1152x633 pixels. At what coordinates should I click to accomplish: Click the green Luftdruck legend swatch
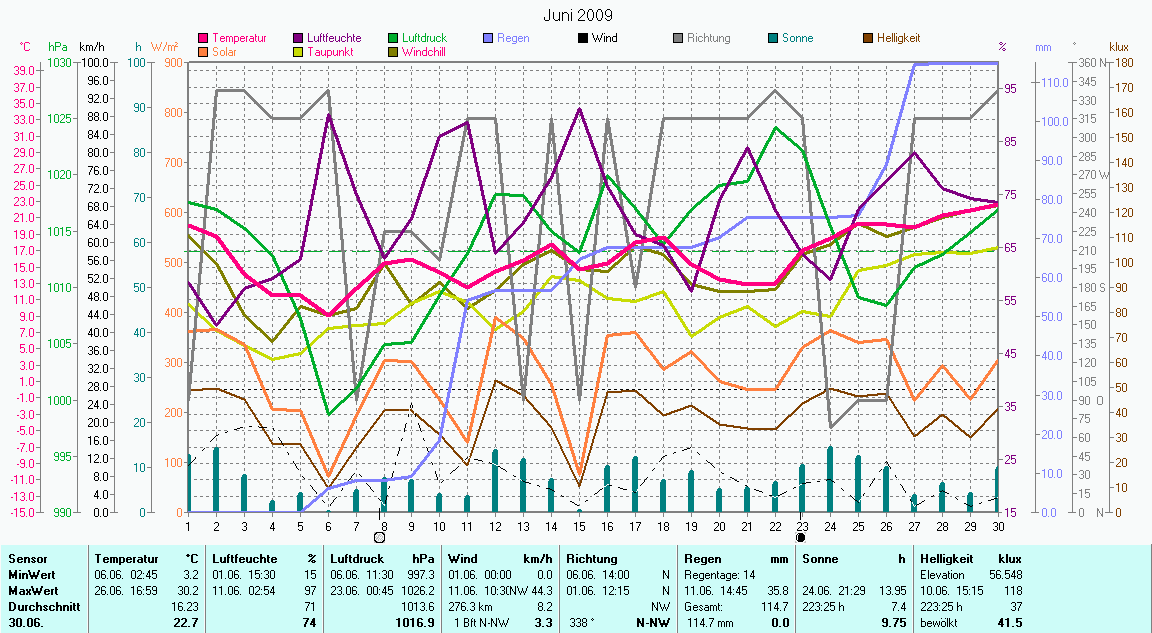pyautogui.click(x=393, y=38)
